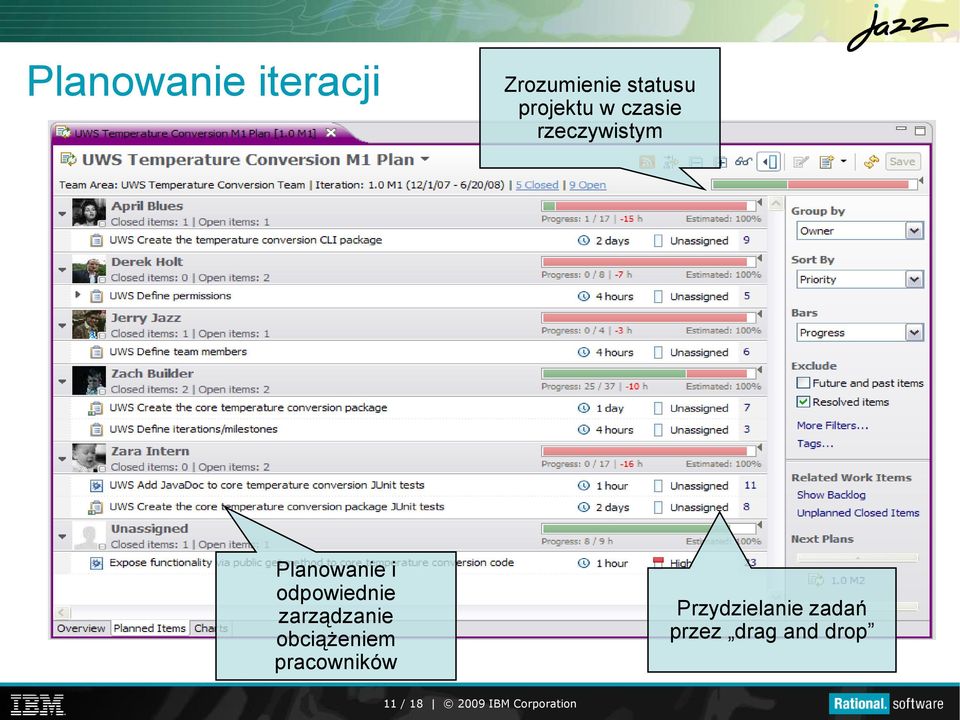Expand the UWS Define permissions item
The image size is (960, 720).
pos(78,295)
